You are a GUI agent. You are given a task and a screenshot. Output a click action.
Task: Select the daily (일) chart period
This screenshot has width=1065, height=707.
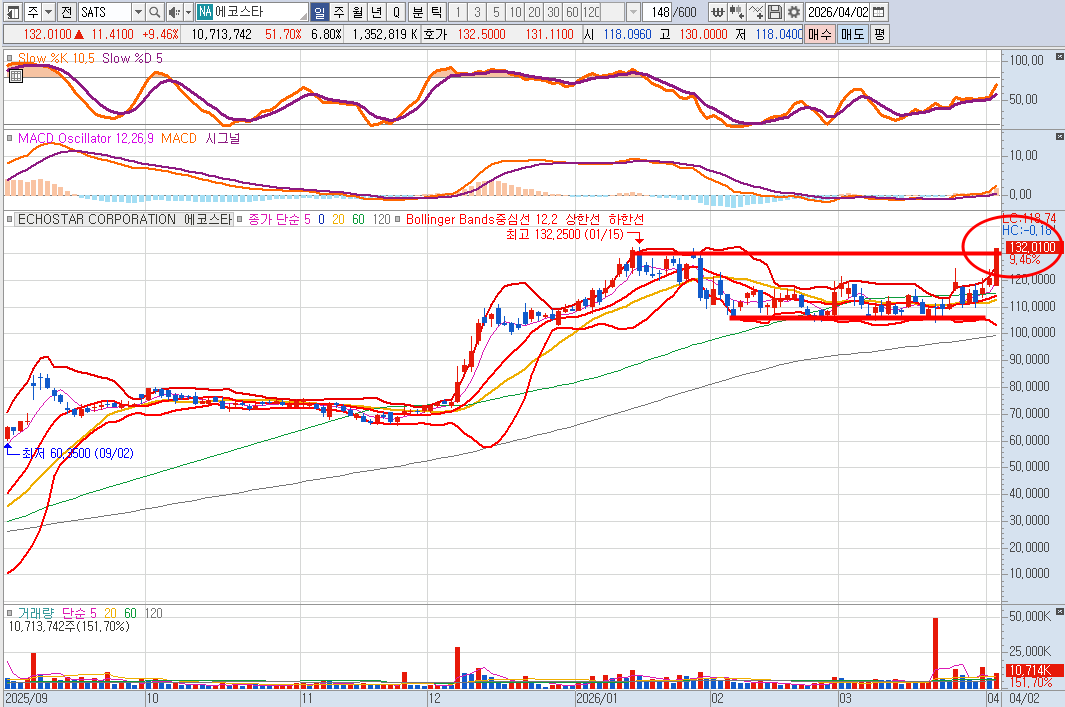(319, 12)
